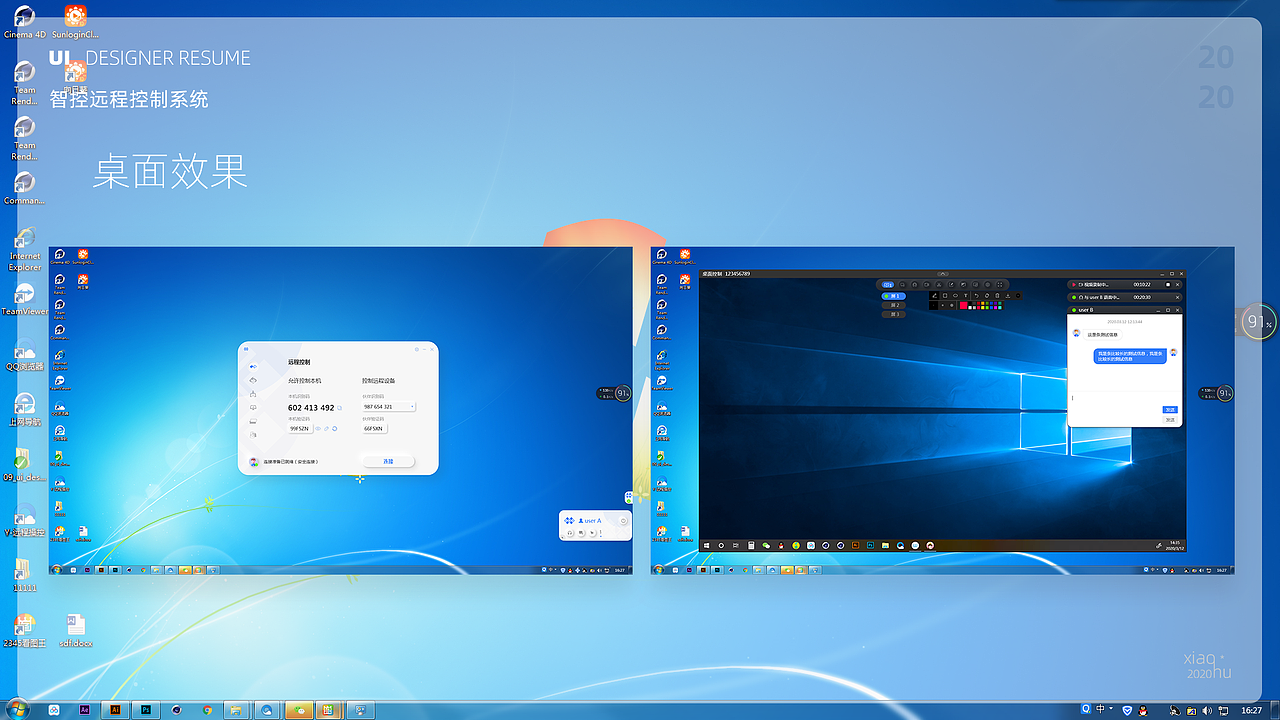This screenshot has width=1280, height=720.
Task: Click the 91% performance floating widget
Action: pos(1258,322)
